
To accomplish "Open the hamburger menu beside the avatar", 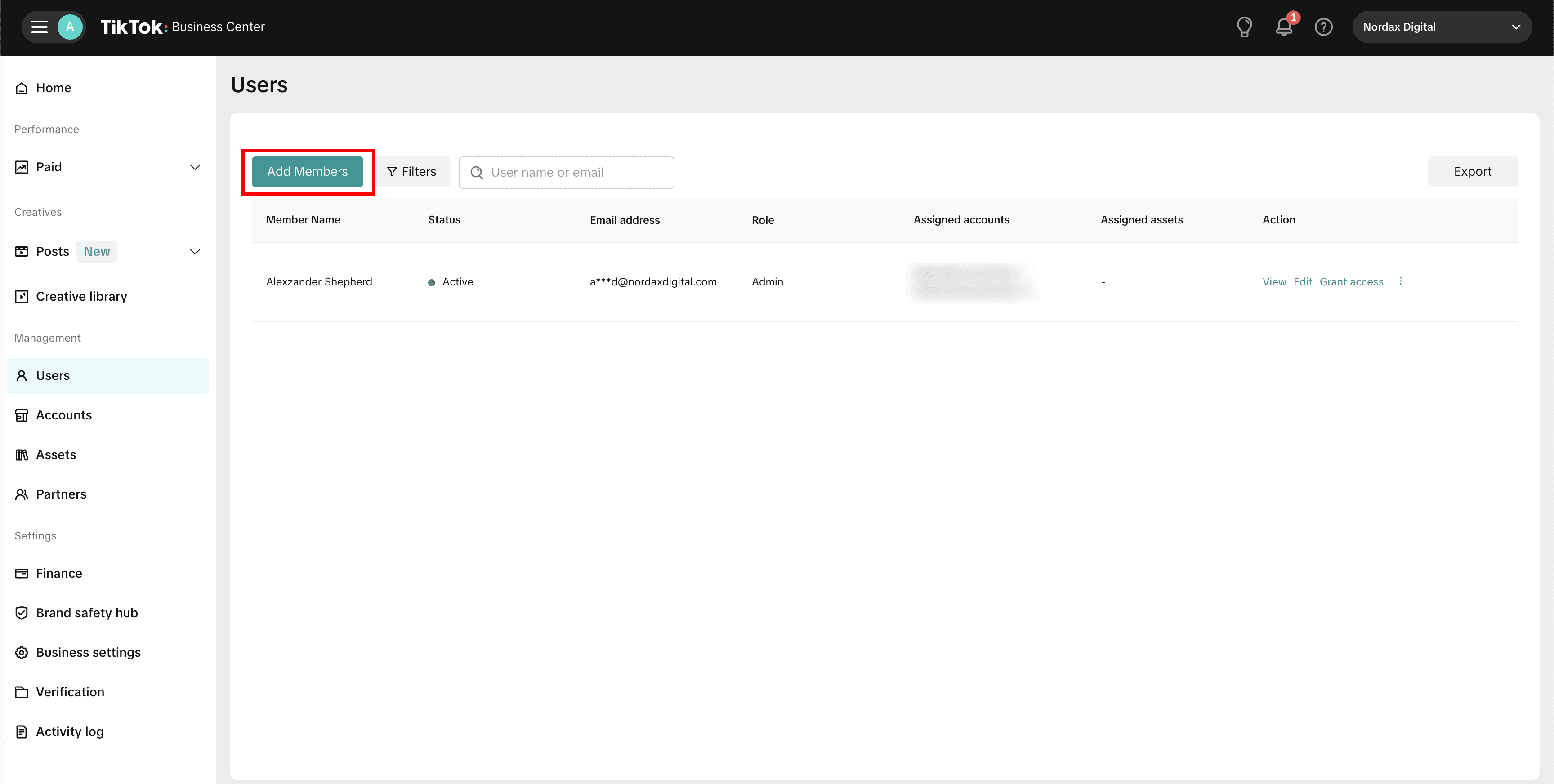I will coord(38,27).
